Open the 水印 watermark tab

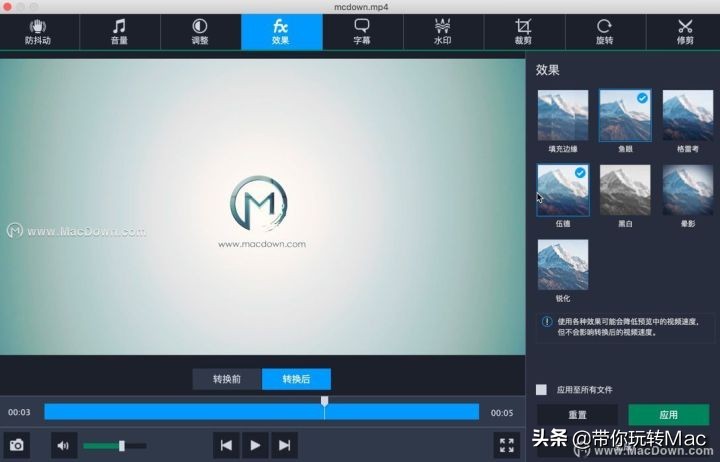(443, 32)
